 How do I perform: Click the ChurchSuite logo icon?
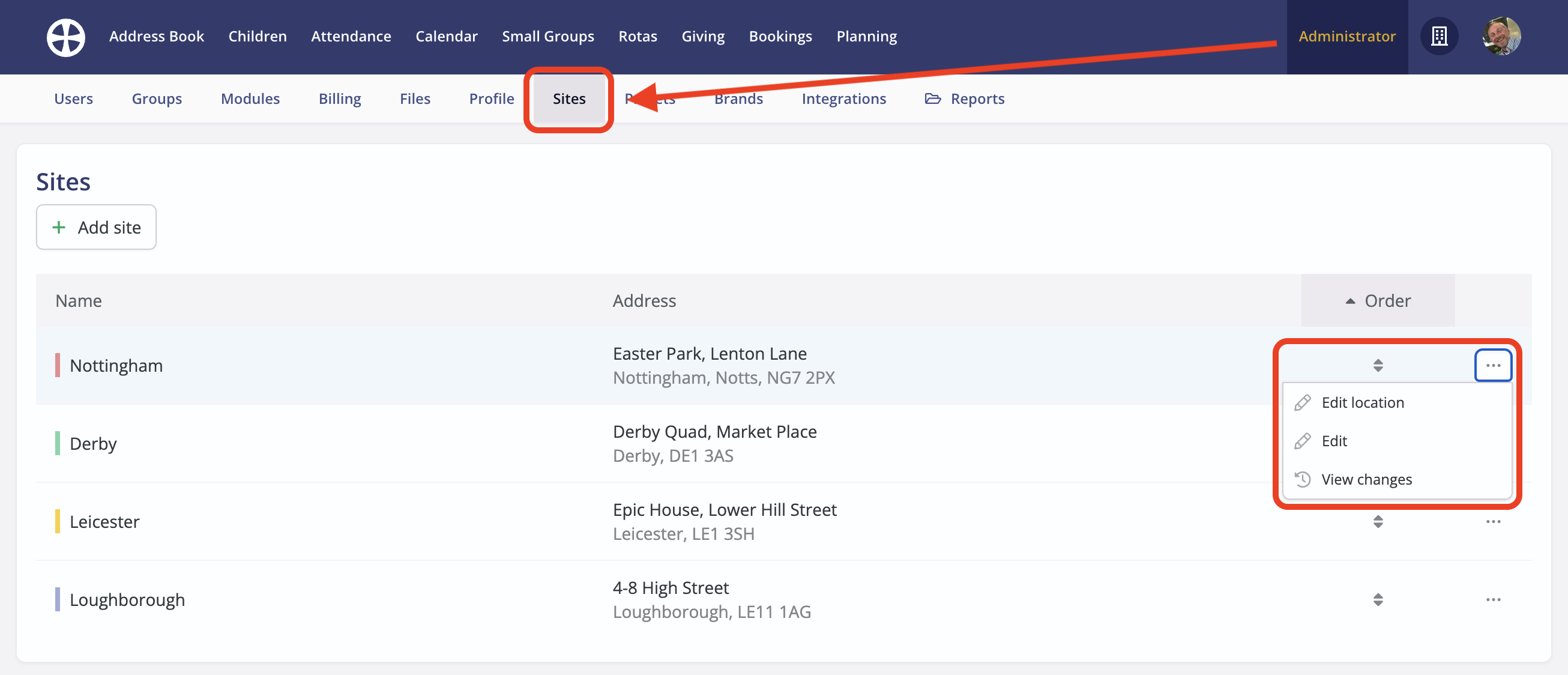click(x=66, y=37)
